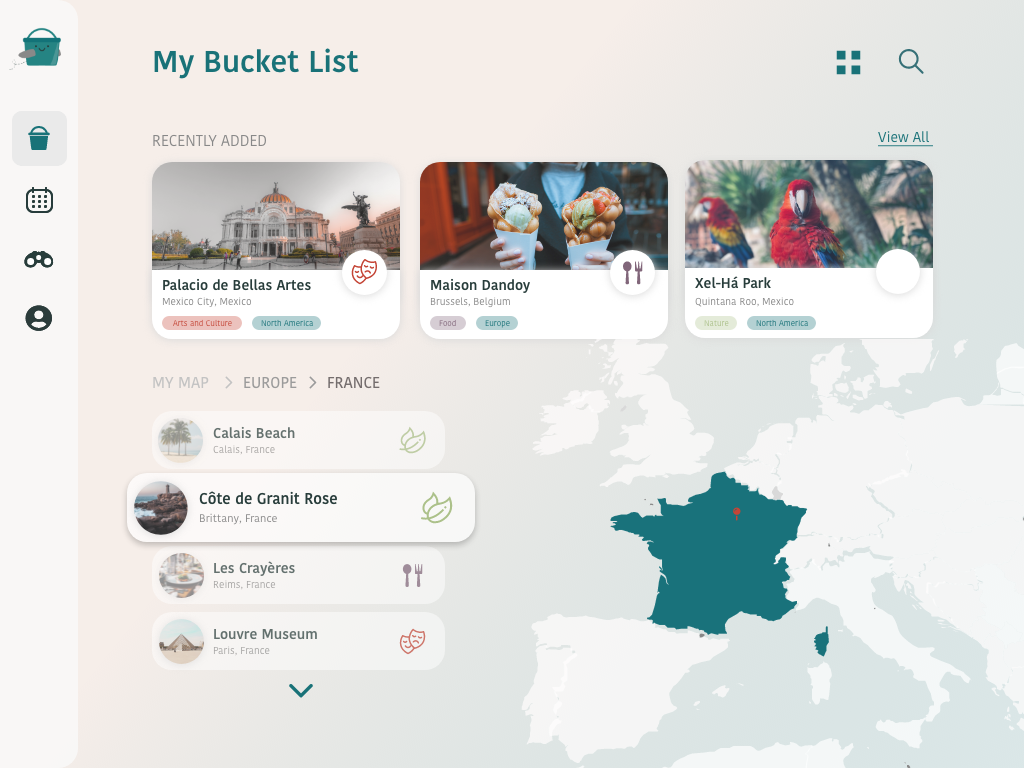The width and height of the screenshot is (1024, 768).
Task: Switch to grid view icon
Action: tap(848, 63)
